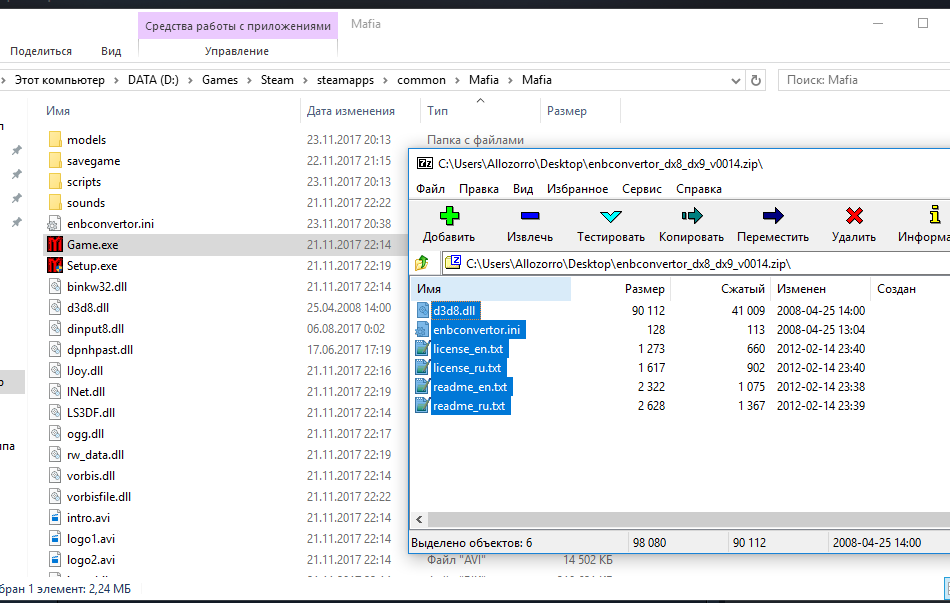The width and height of the screenshot is (950, 603).
Task: Select the binkw32.dll file icon
Action: click(x=55, y=287)
